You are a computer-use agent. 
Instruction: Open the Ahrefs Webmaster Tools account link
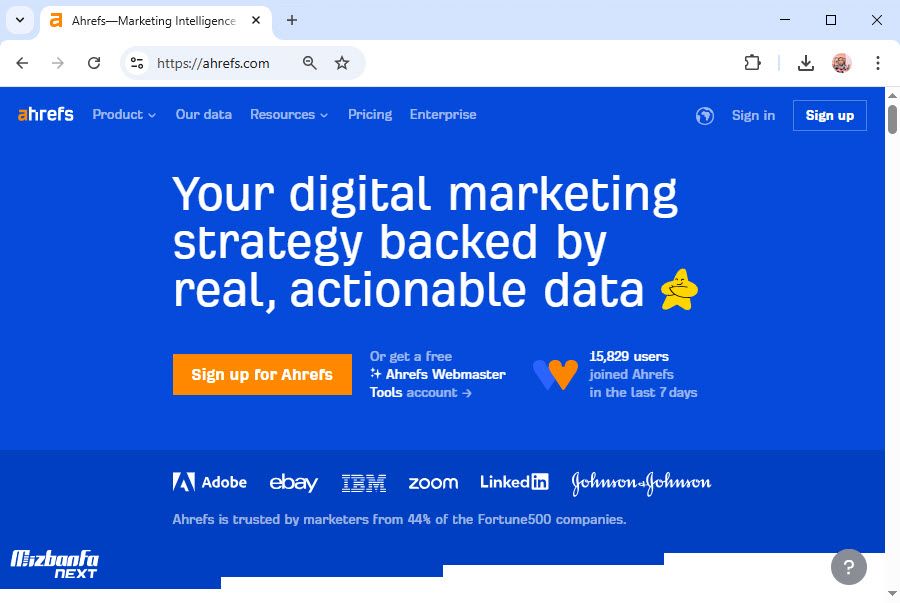coord(437,383)
